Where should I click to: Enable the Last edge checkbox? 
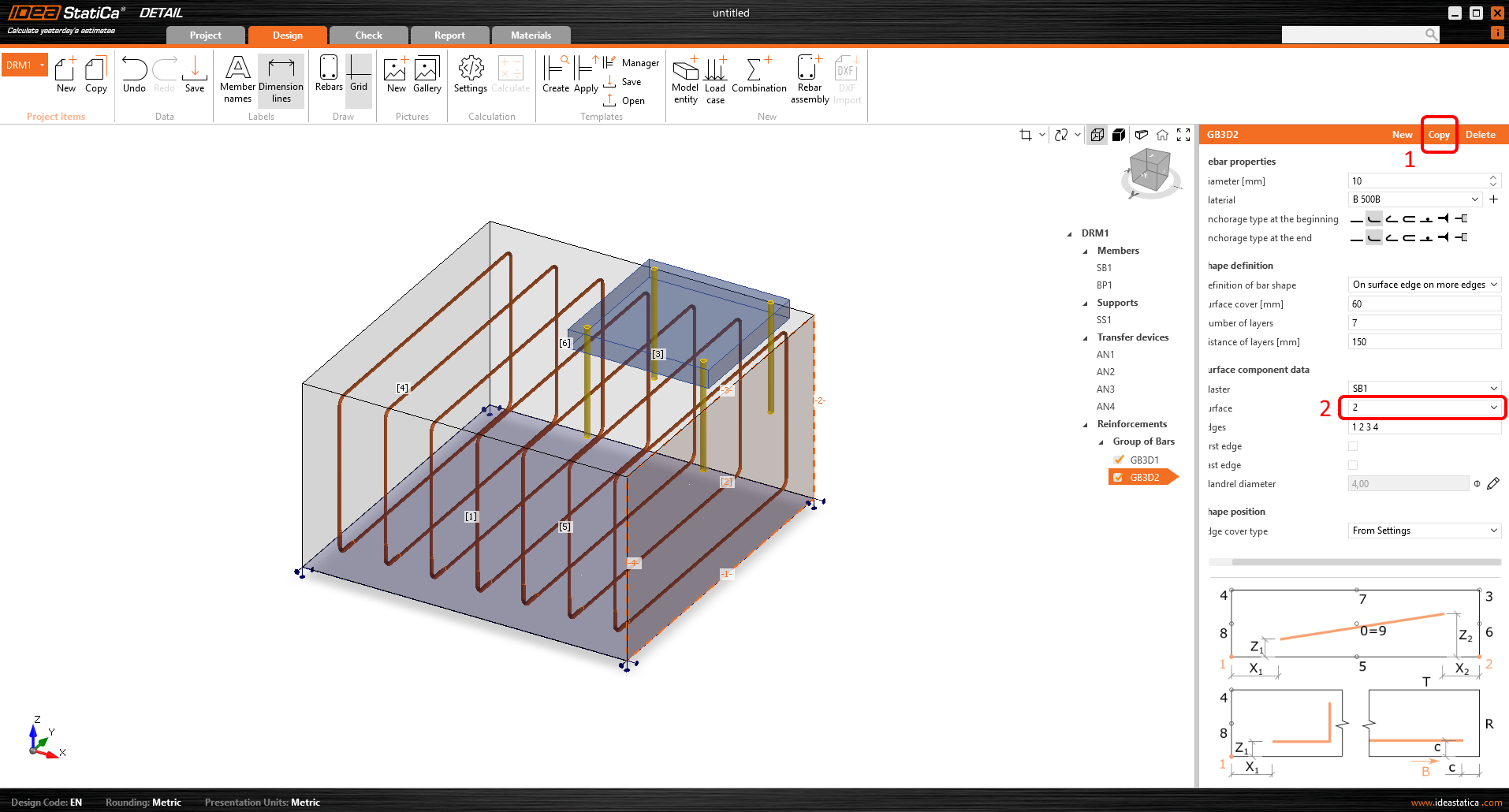click(1353, 465)
